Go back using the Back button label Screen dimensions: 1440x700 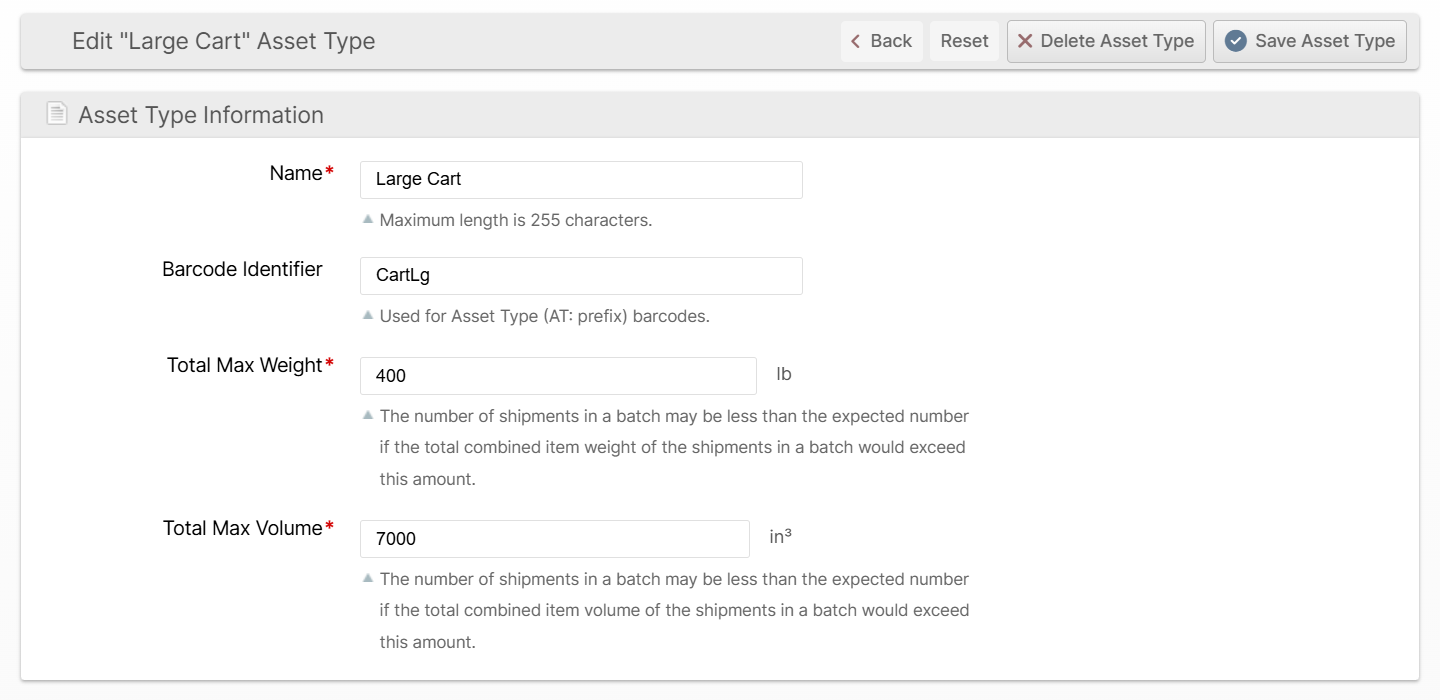(891, 41)
